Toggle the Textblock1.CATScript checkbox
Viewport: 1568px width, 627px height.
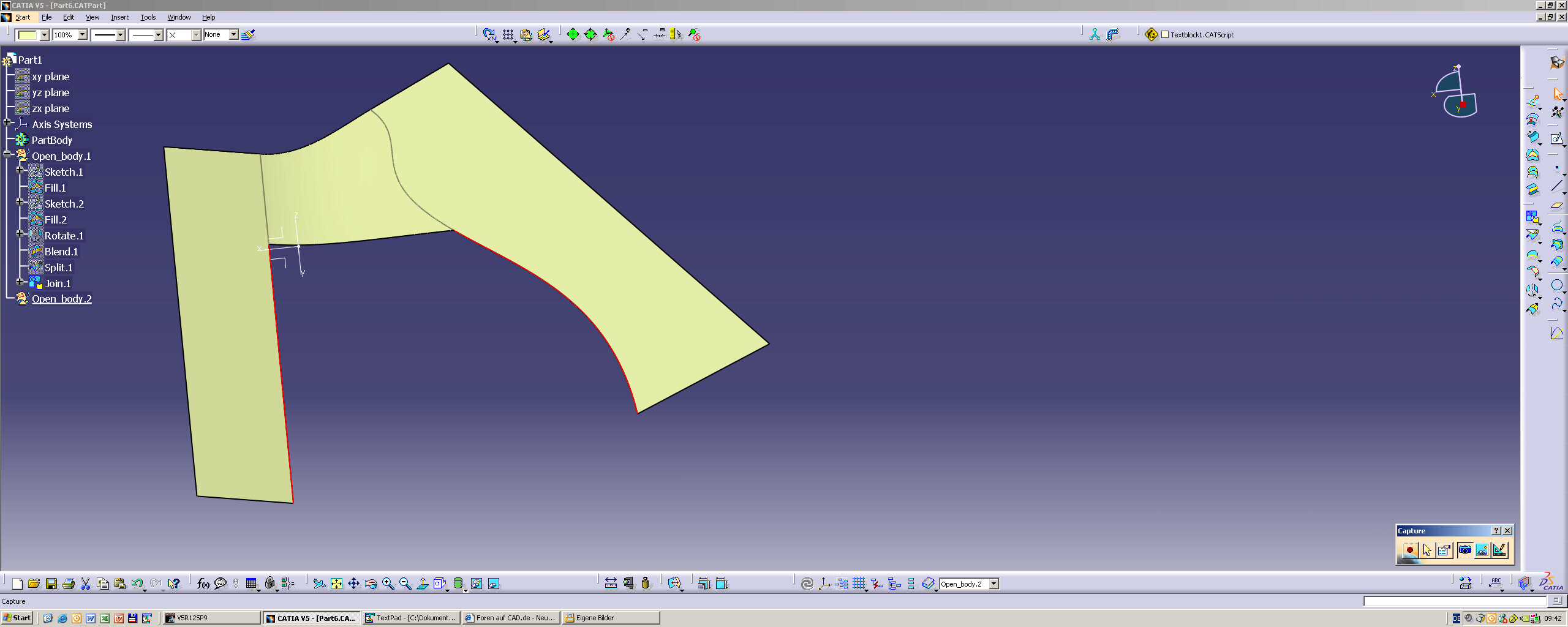[1166, 35]
